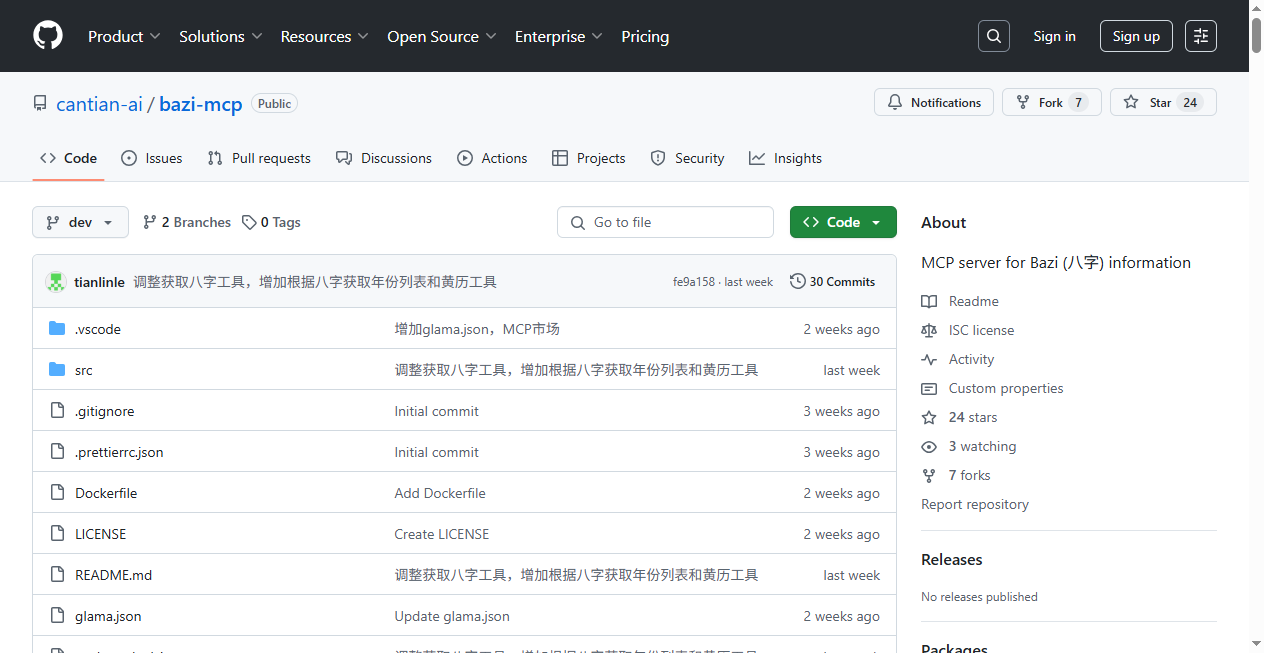Screen dimensions: 1264x653
Task: Click the Go to file search field
Action: [665, 222]
